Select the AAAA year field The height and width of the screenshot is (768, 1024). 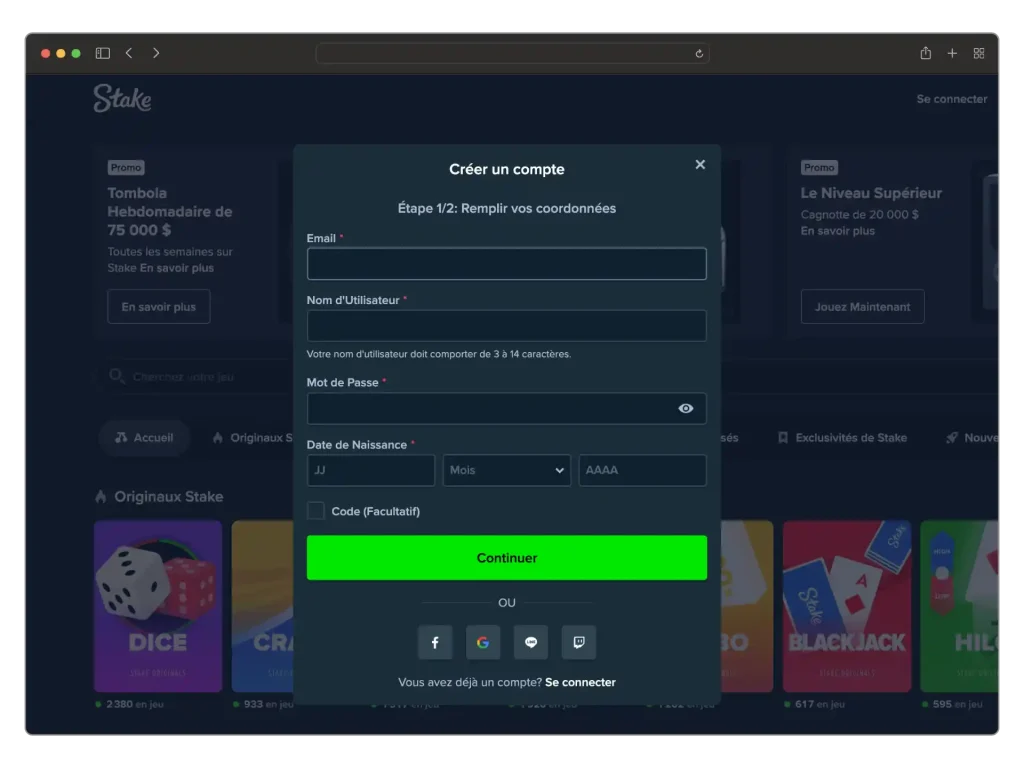[x=643, y=470]
